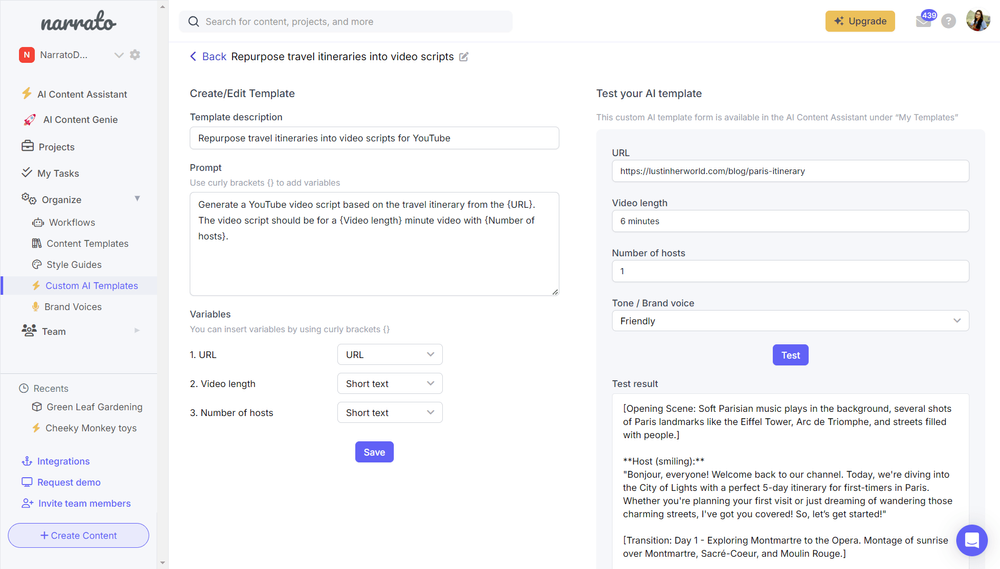The width and height of the screenshot is (1000, 569).
Task: Open the notifications mail icon
Action: point(923,21)
